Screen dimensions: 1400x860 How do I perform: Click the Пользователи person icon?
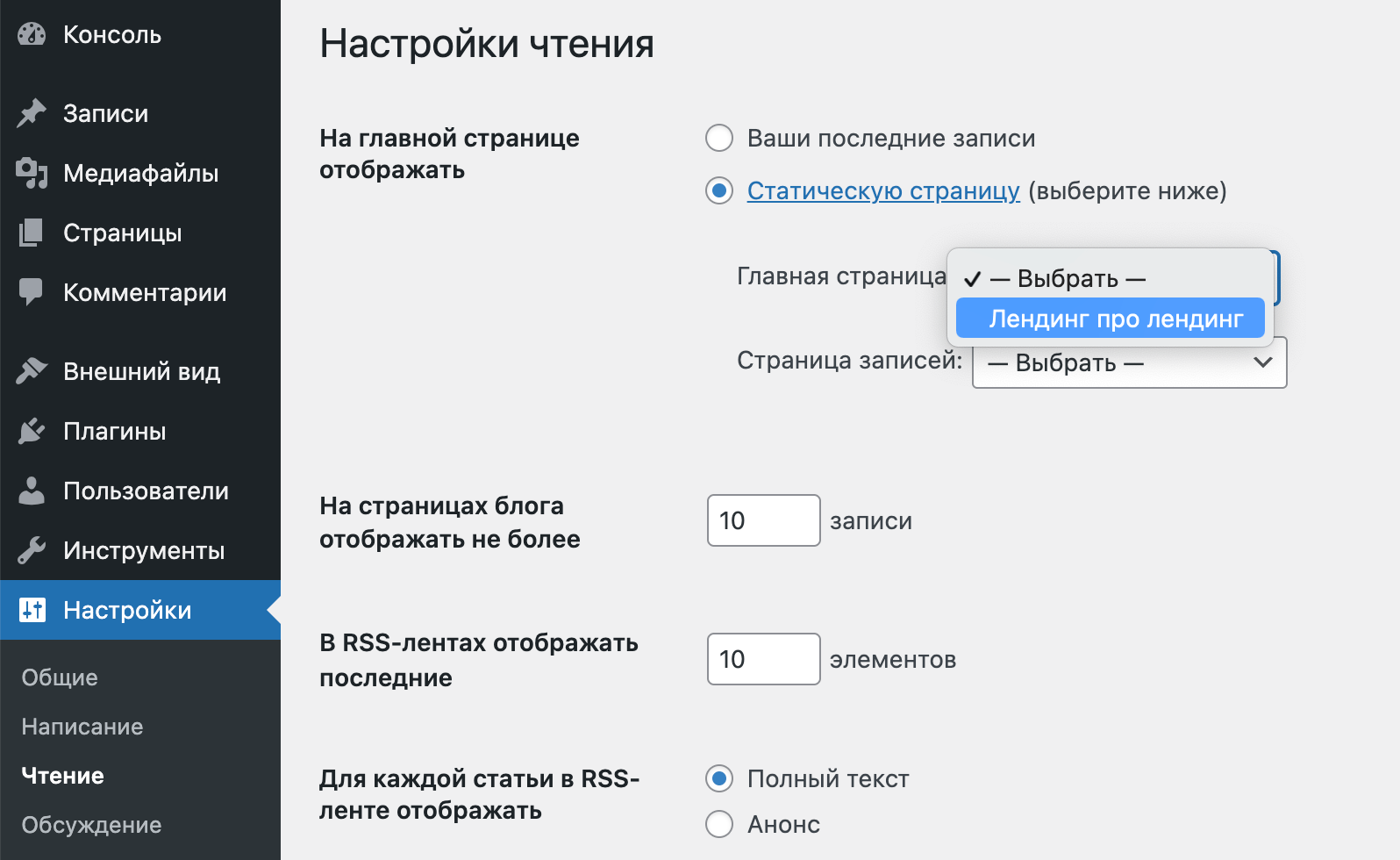point(32,491)
